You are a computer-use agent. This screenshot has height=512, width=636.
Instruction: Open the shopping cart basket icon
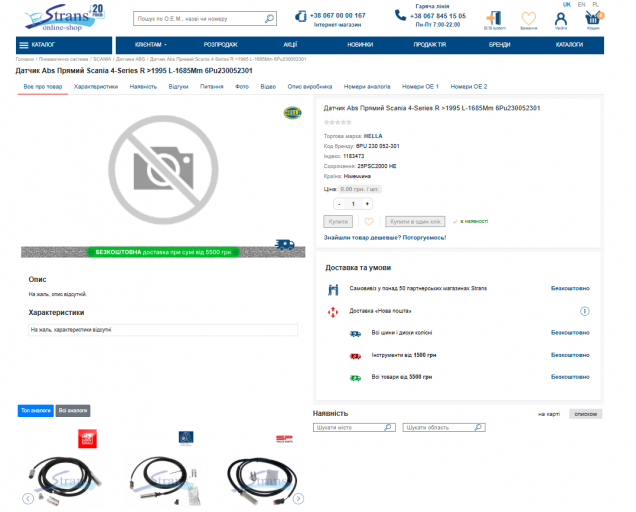593,18
